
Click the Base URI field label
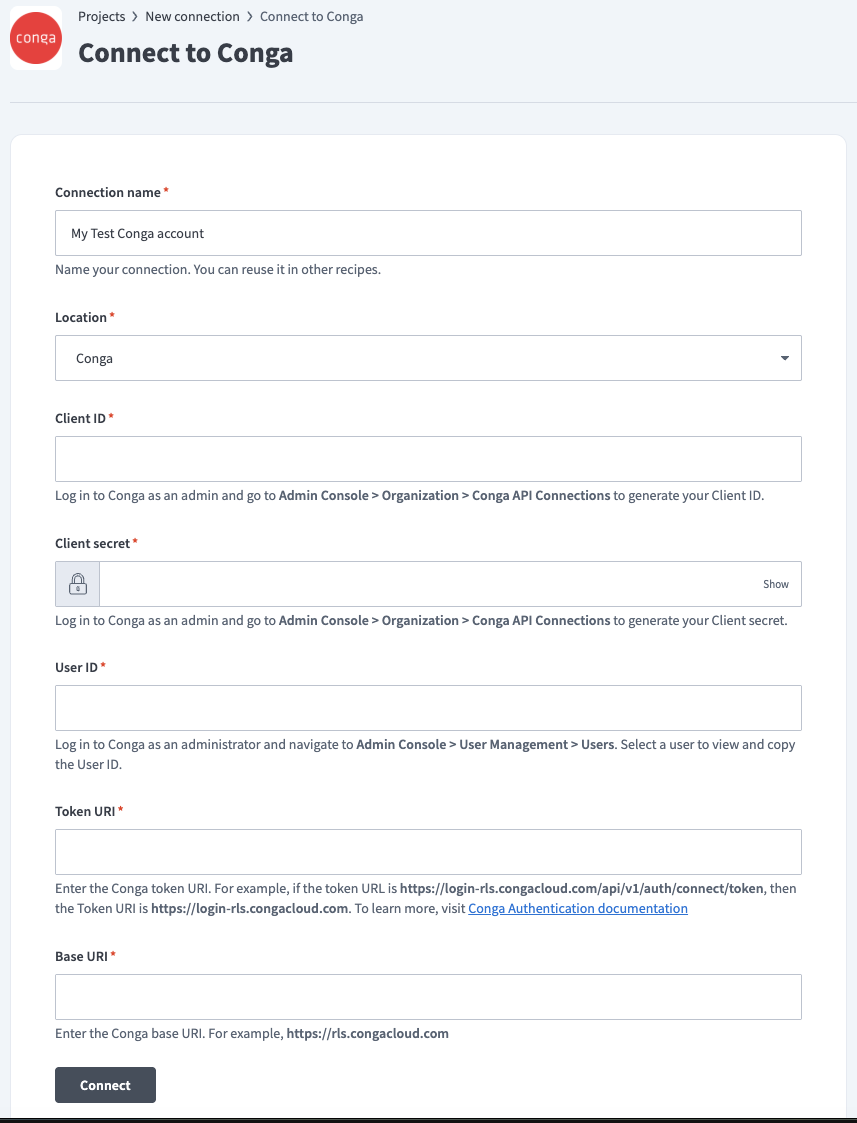(x=81, y=956)
